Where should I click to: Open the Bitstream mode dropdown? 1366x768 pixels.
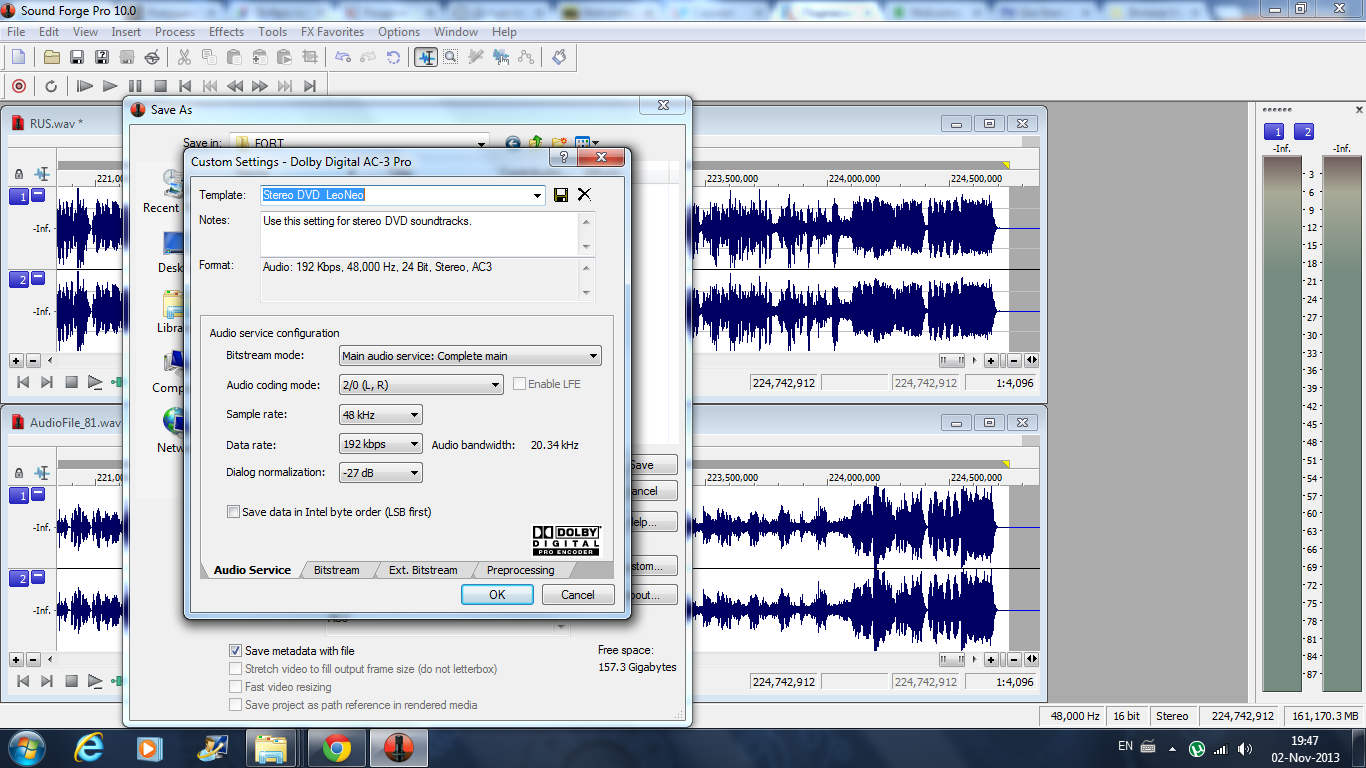[593, 355]
